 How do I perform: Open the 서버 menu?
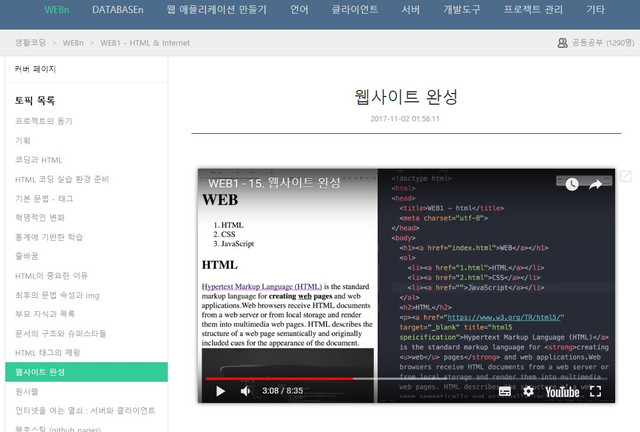[x=411, y=10]
